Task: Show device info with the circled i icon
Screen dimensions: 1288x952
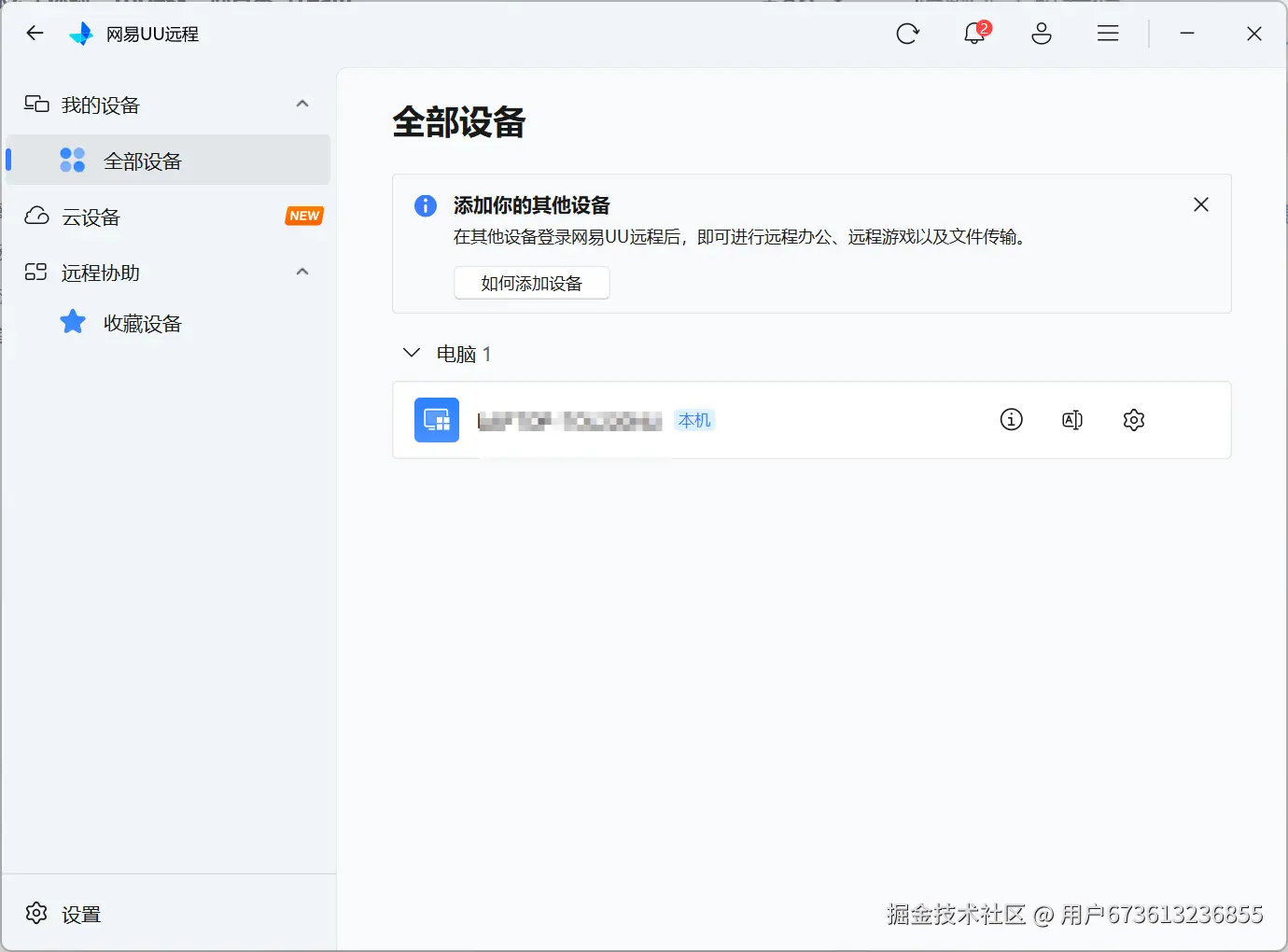Action: coord(1011,420)
